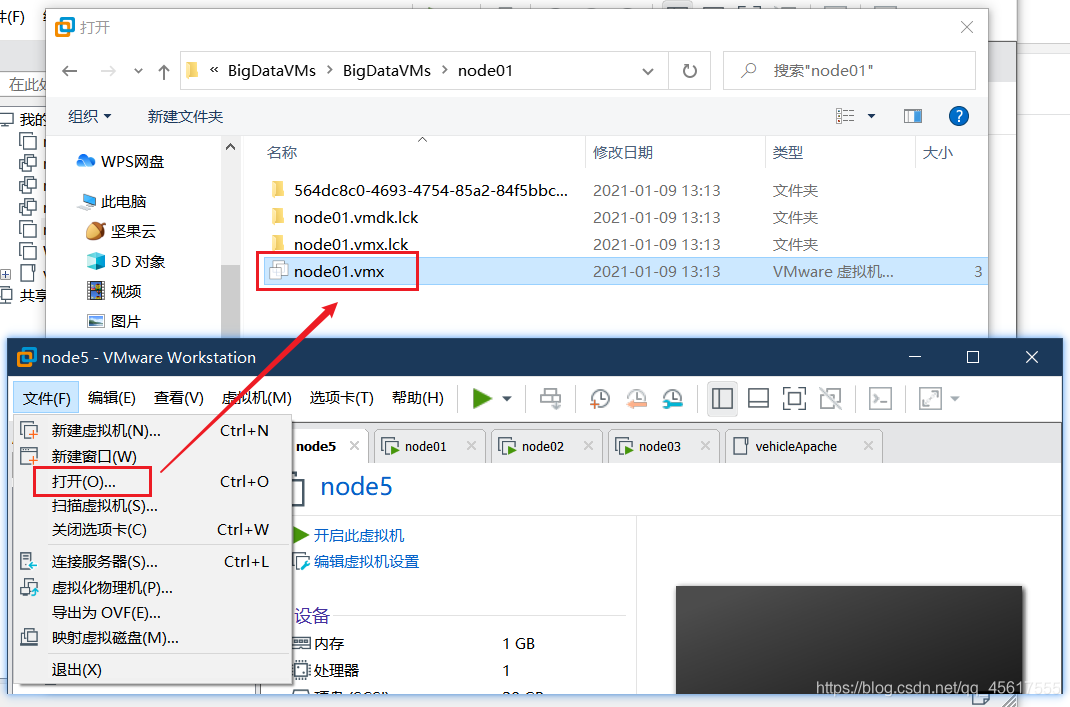Open the console view icon
This screenshot has height=707, width=1070.
880,399
